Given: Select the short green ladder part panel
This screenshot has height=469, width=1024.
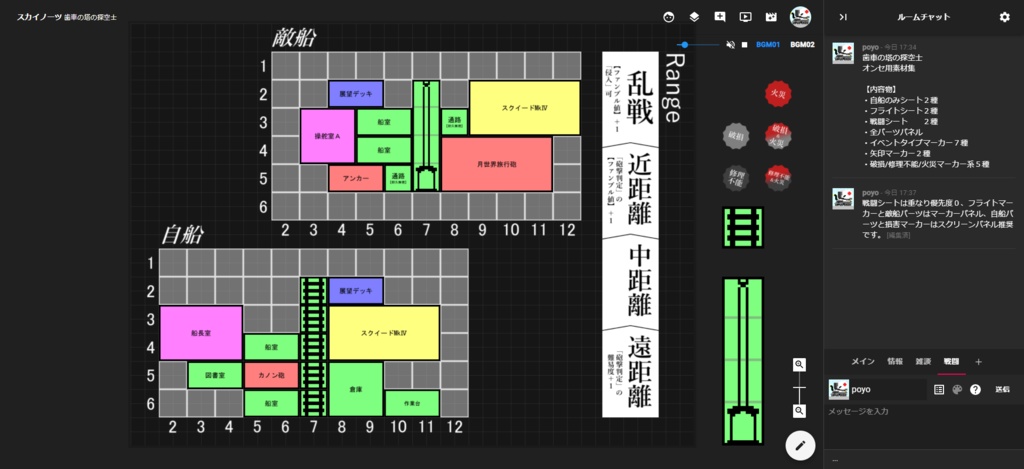Looking at the screenshot, I should pos(743,227).
